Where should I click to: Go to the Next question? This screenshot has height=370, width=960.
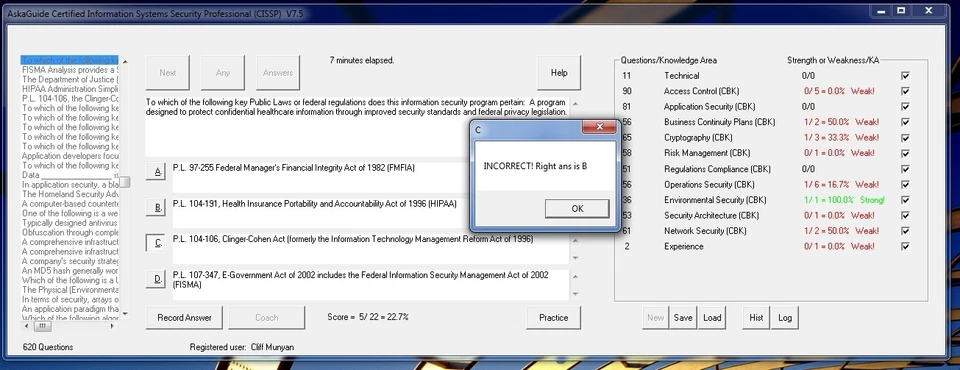point(168,72)
